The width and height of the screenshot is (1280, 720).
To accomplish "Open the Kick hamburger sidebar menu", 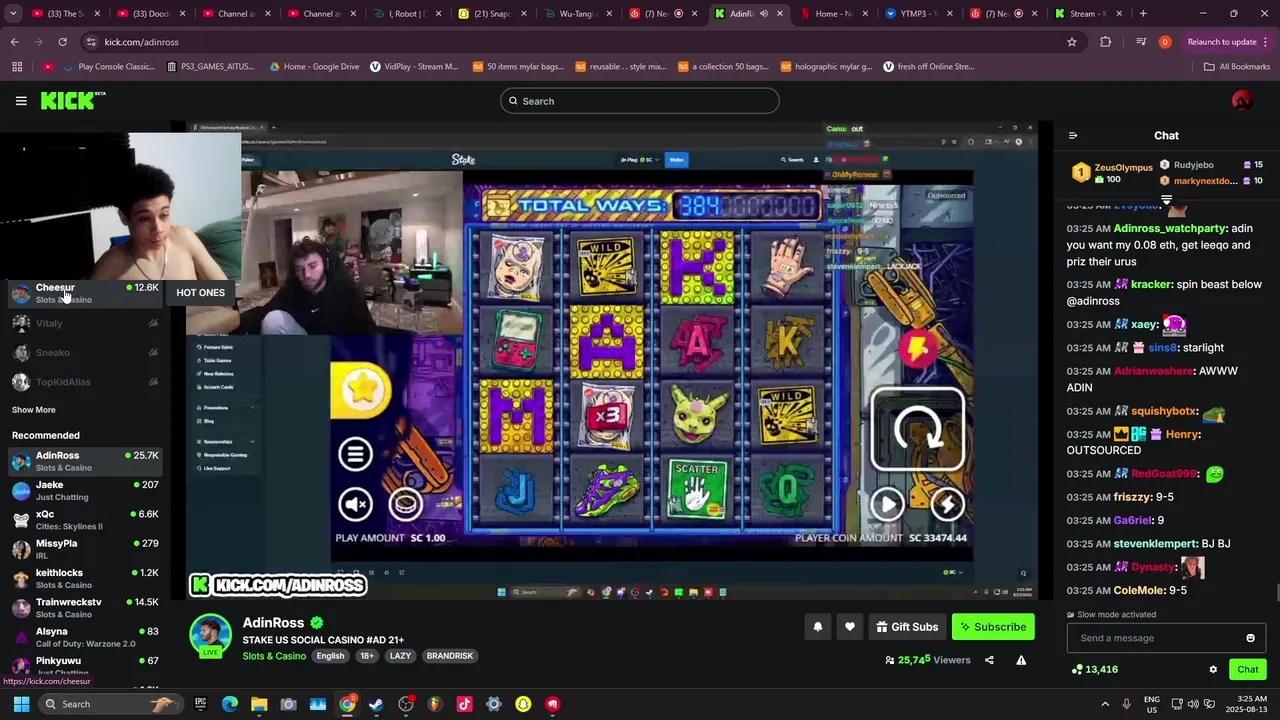I will pyautogui.click(x=21, y=101).
